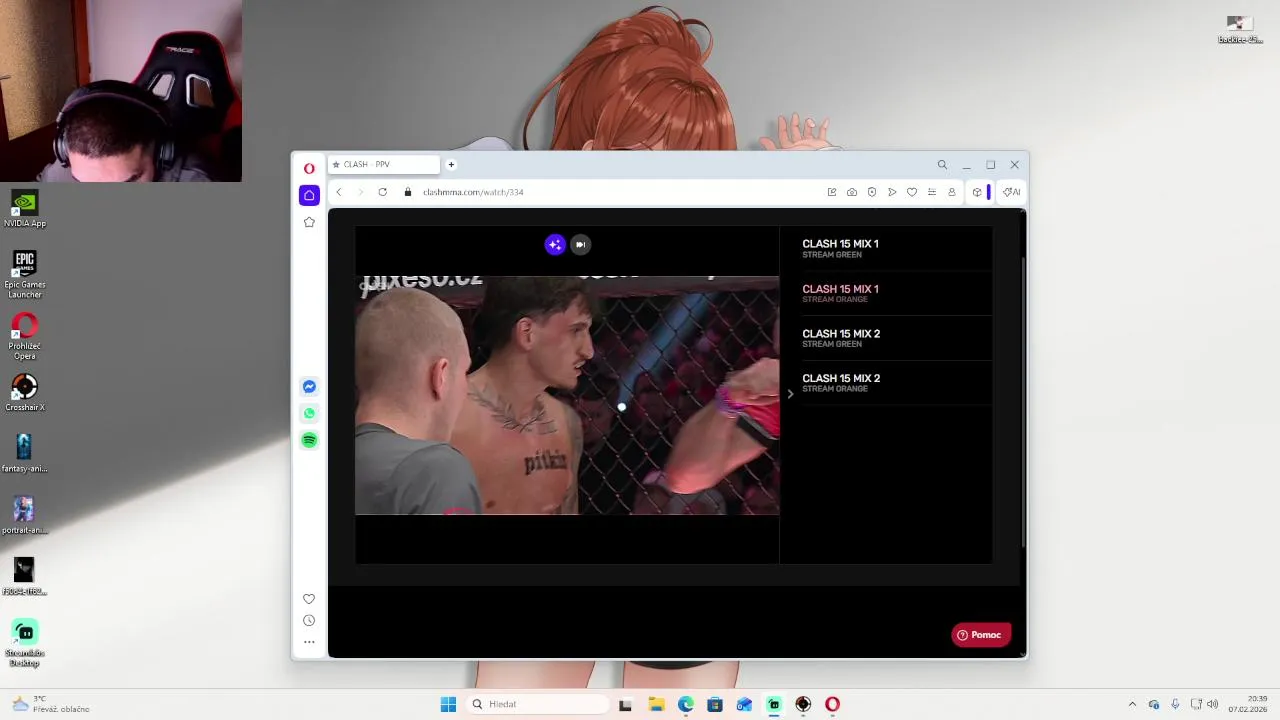The height and width of the screenshot is (720, 1280).
Task: Open Outlook from taskbar
Action: pos(744,704)
